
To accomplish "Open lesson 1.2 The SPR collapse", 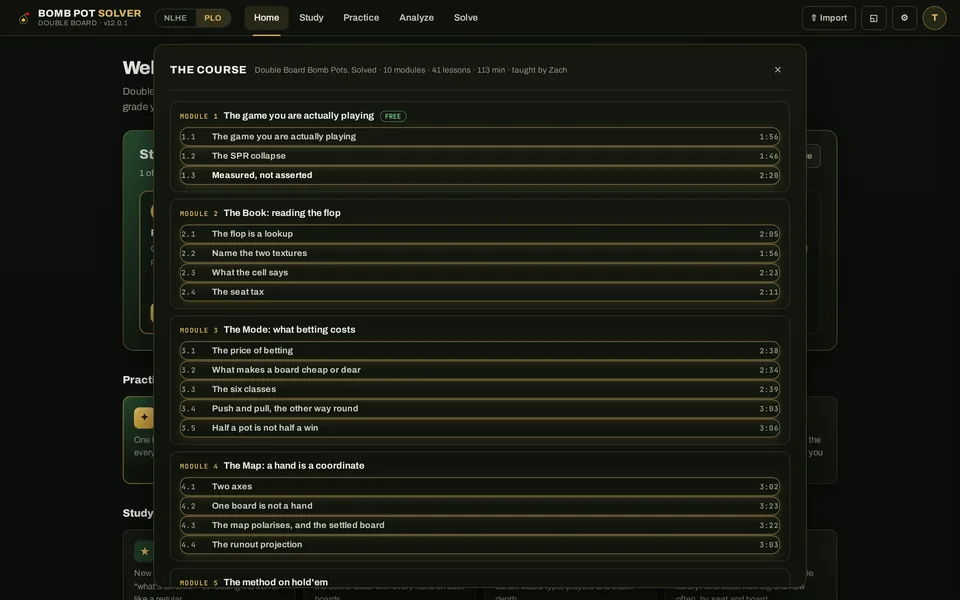I will point(479,156).
